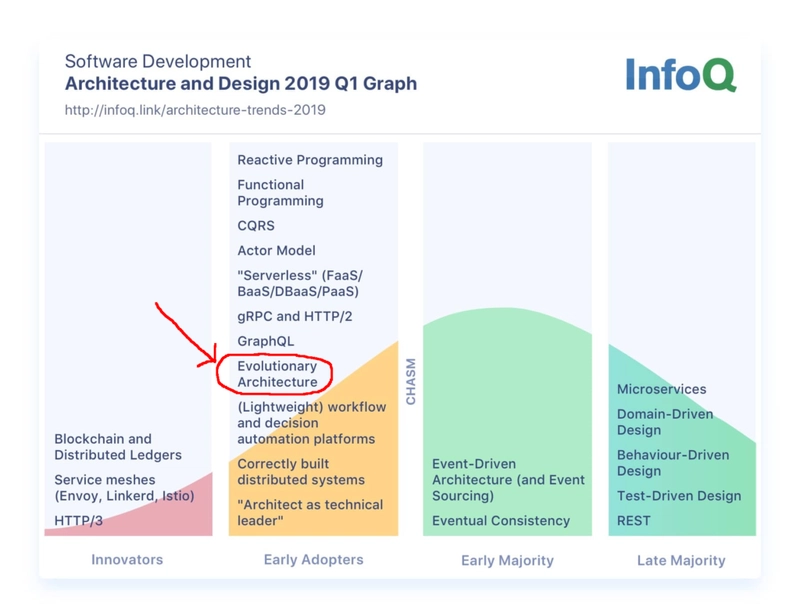Viewport: 800px width, 607px height.
Task: Select "Correctly built distributed systems"
Action: (x=301, y=472)
